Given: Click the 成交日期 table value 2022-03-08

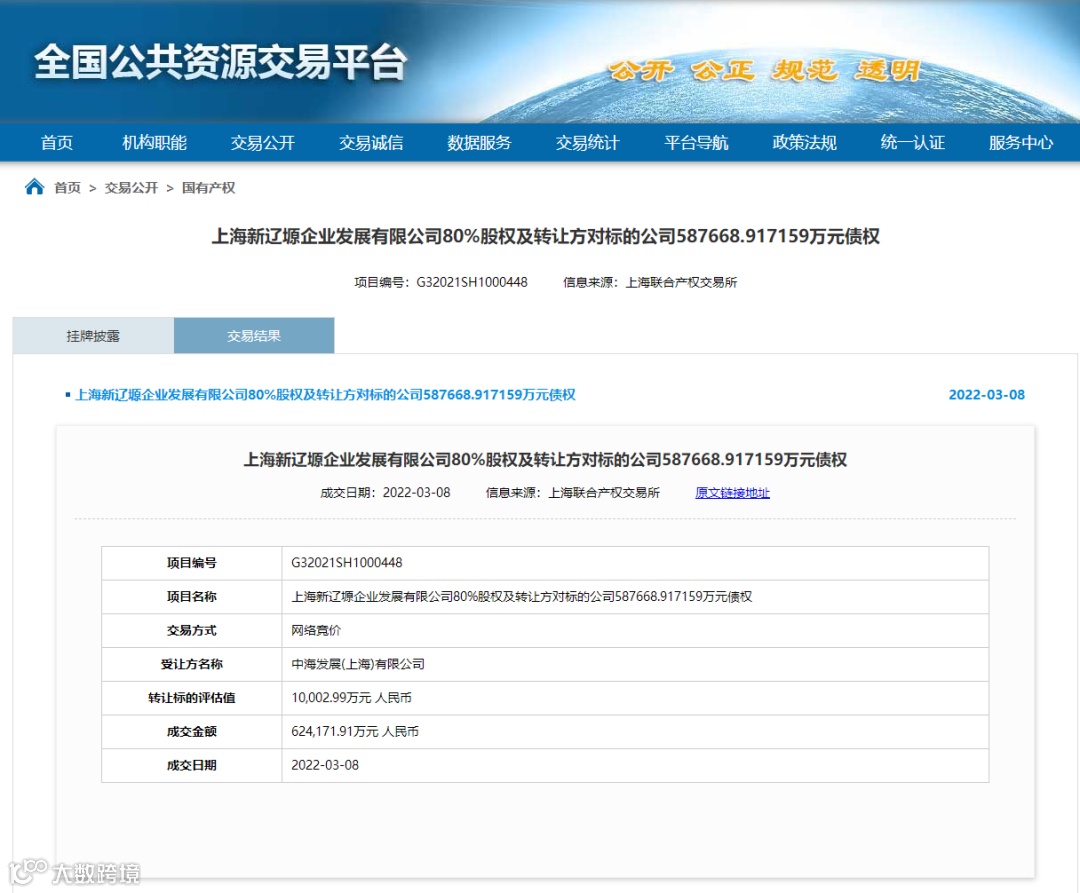Looking at the screenshot, I should tap(325, 765).
